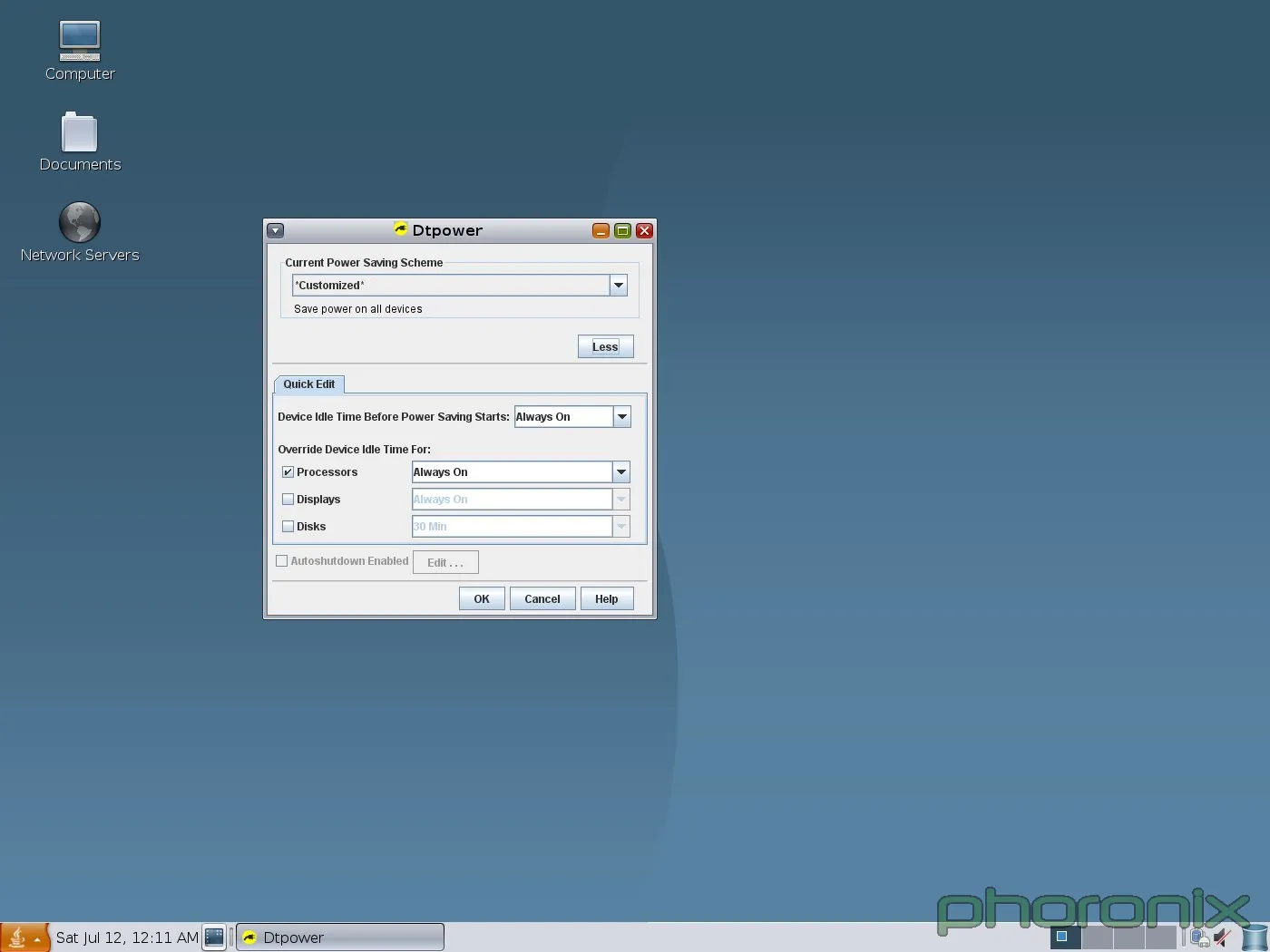Select the Quick Edit tab

(x=308, y=384)
